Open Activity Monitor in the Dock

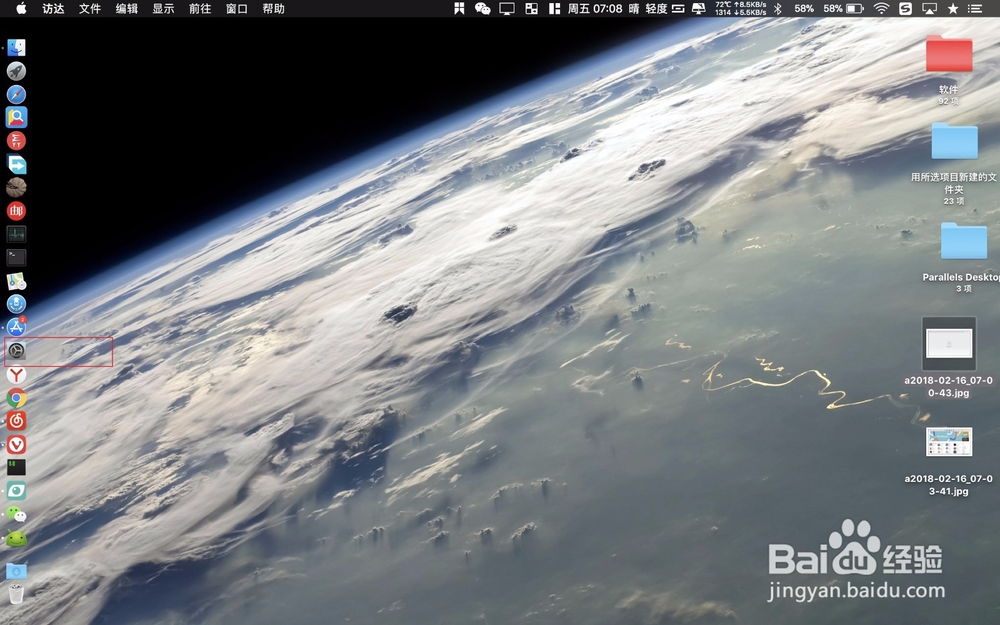pyautogui.click(x=16, y=234)
